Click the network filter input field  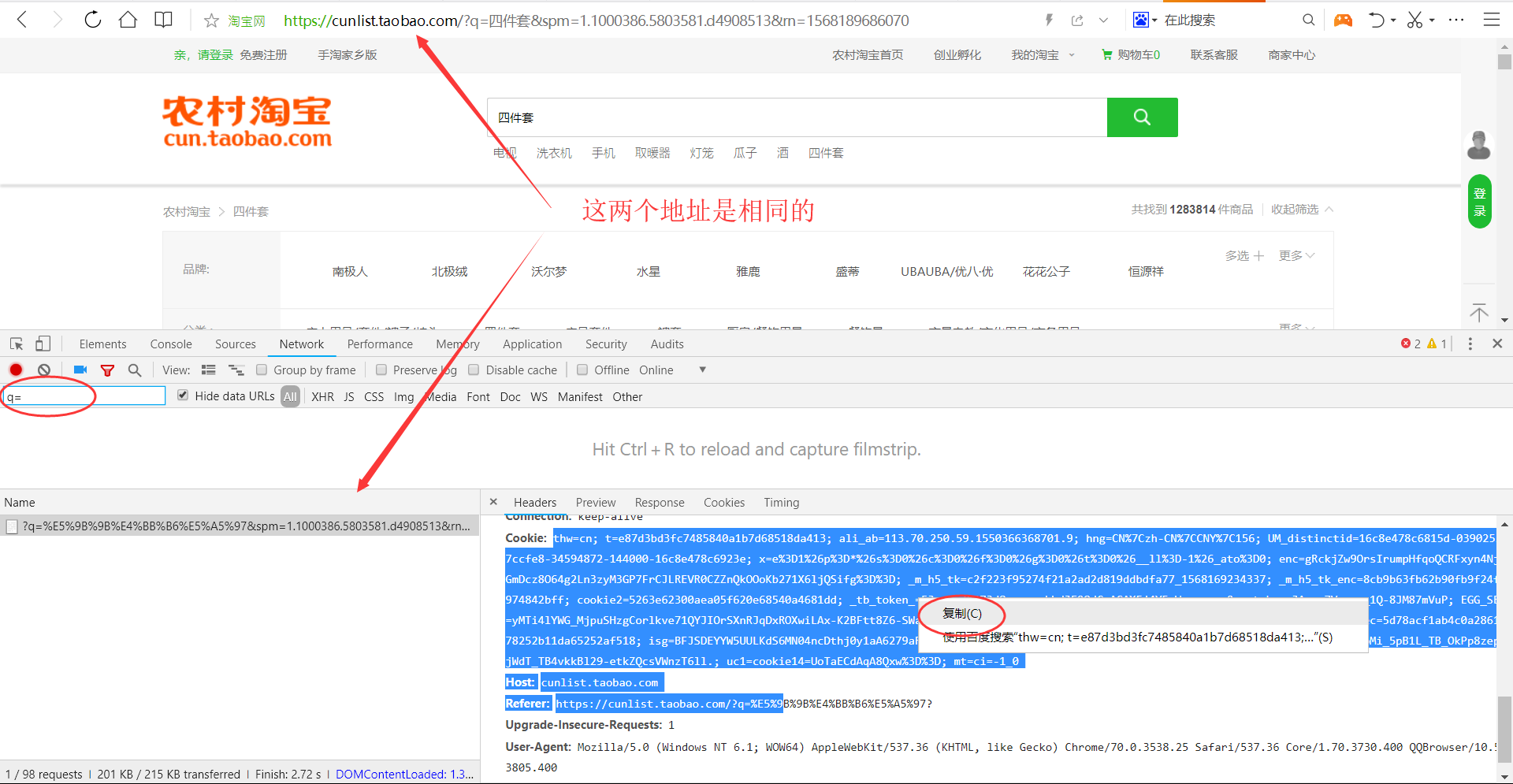point(84,396)
